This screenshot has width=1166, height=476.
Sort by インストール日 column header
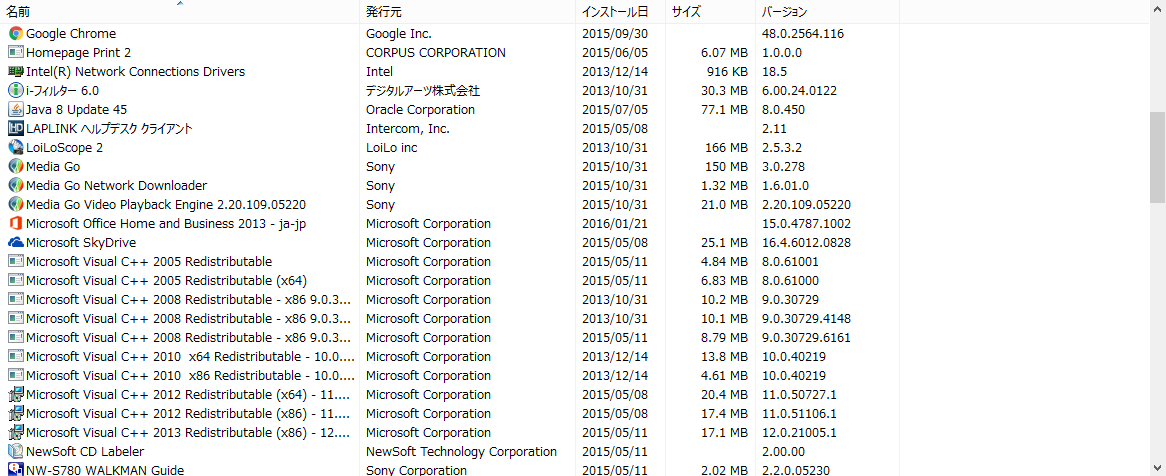click(x=615, y=12)
